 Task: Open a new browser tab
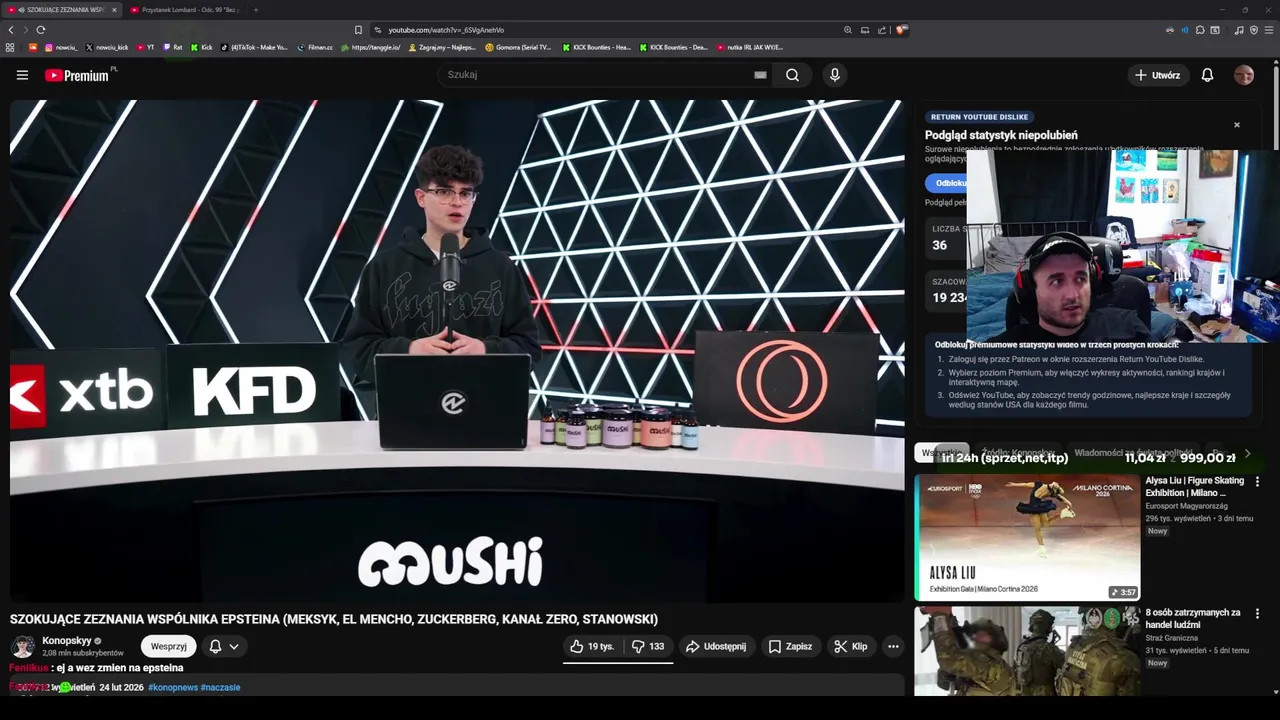pos(255,10)
